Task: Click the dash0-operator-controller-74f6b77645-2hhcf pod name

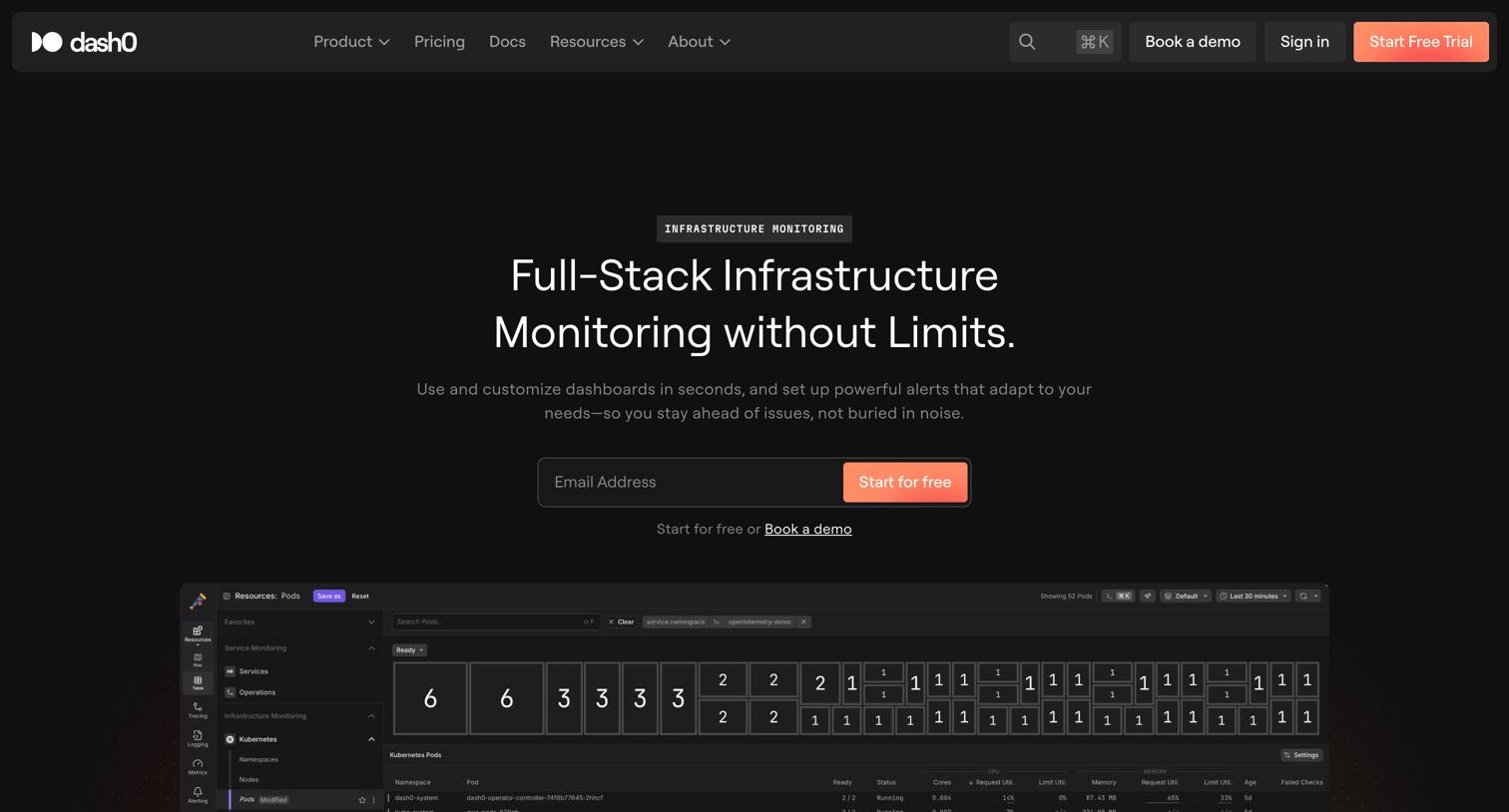Action: pyautogui.click(x=534, y=798)
